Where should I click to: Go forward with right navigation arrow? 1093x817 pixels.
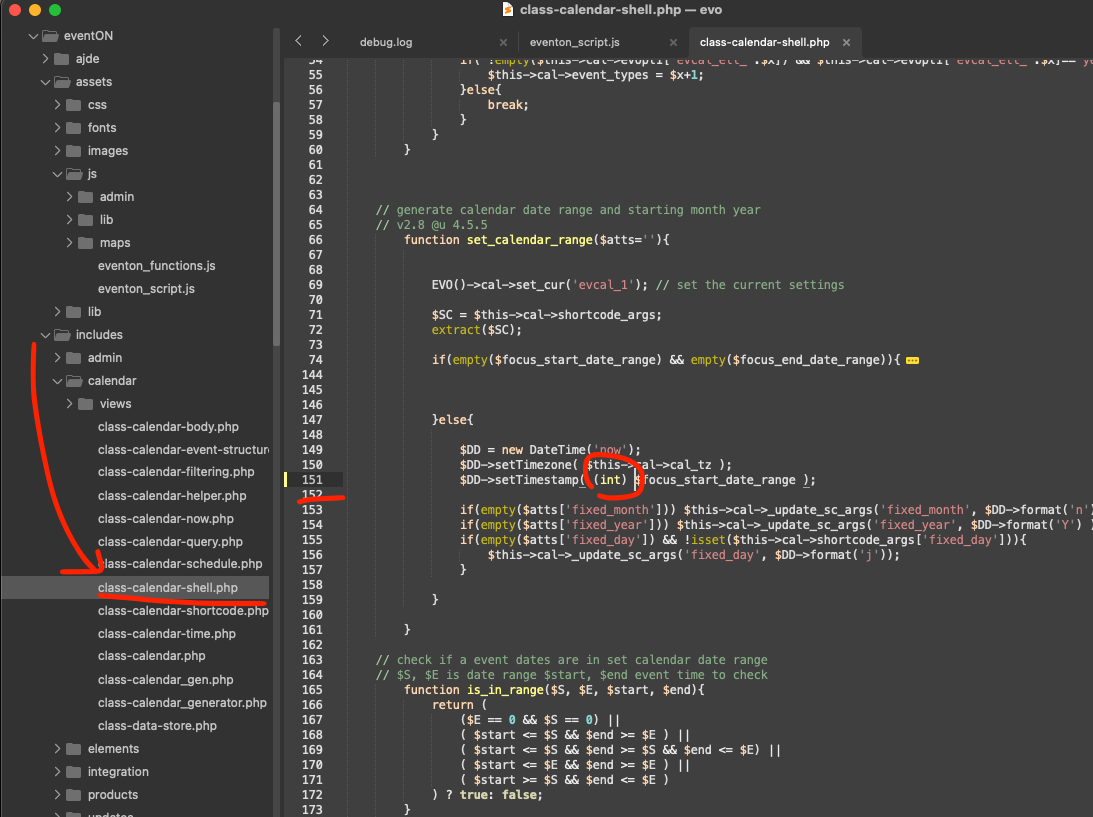325,41
